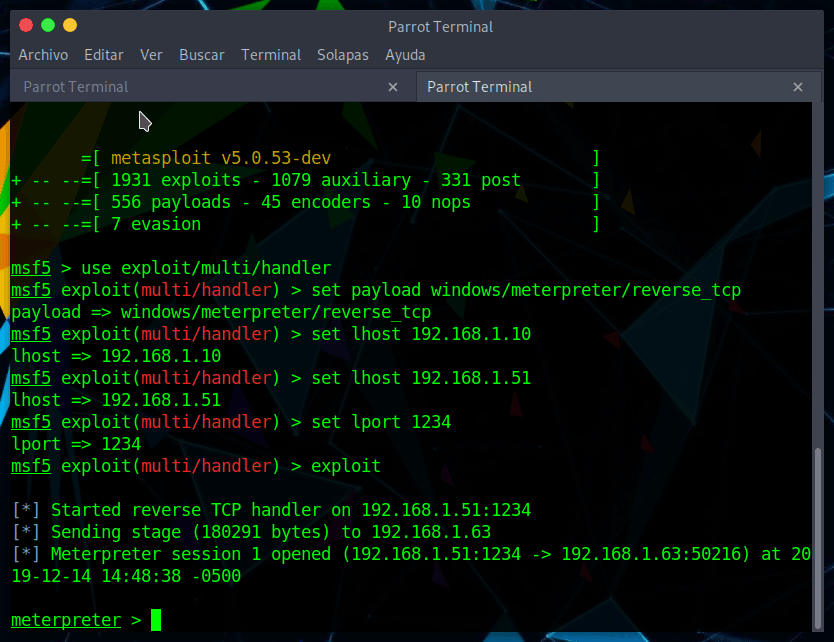Click 'Started reverse TCP handler' line
This screenshot has width=834, height=642.
(x=271, y=510)
